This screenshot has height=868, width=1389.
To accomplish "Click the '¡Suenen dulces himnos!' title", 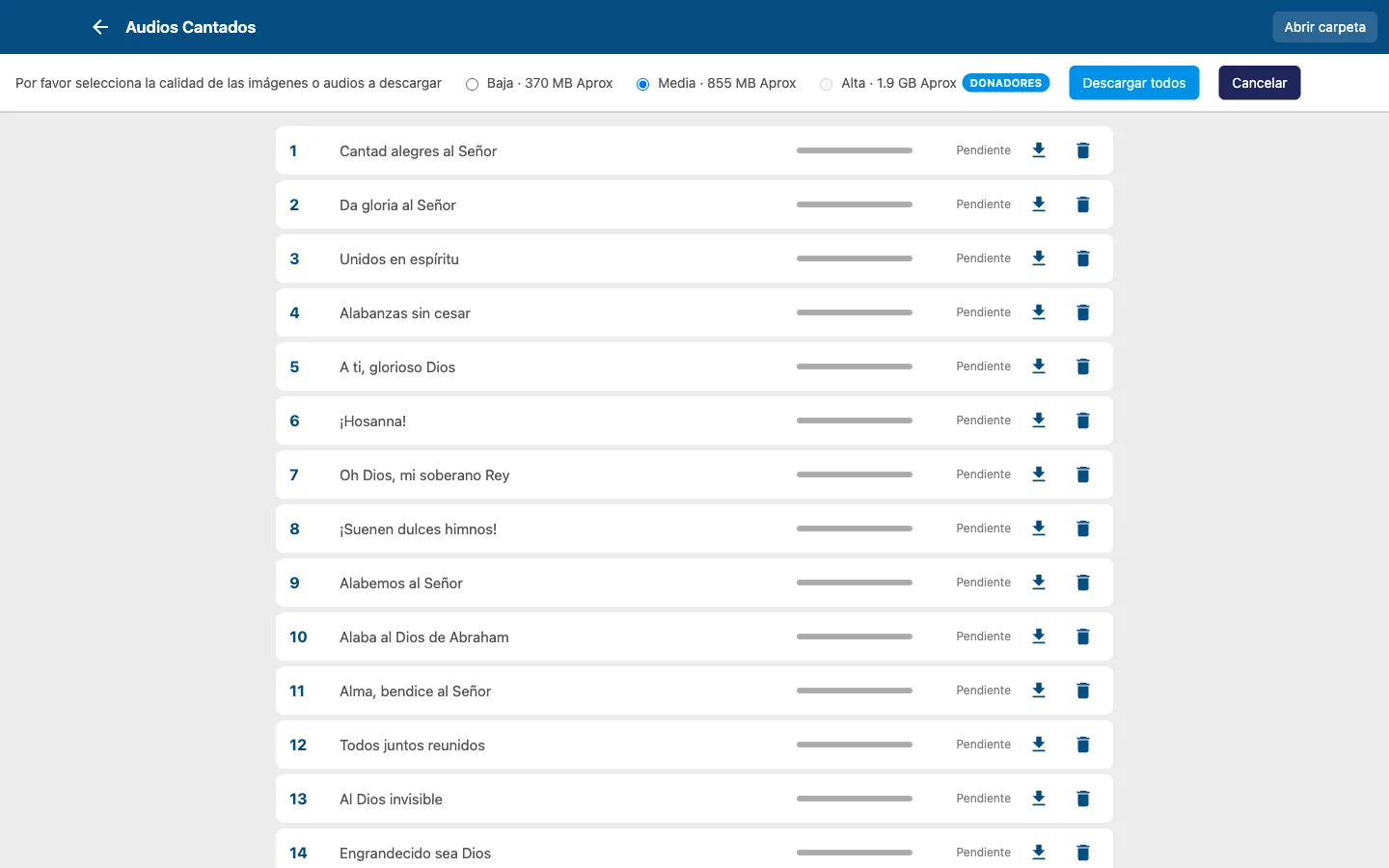I will pos(418,529).
